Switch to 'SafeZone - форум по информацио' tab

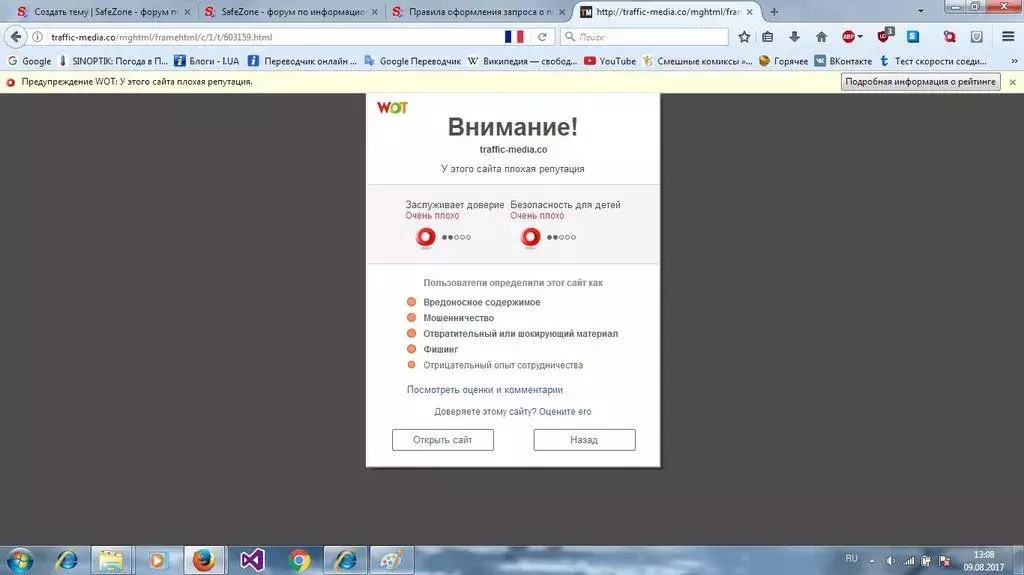[x=292, y=12]
